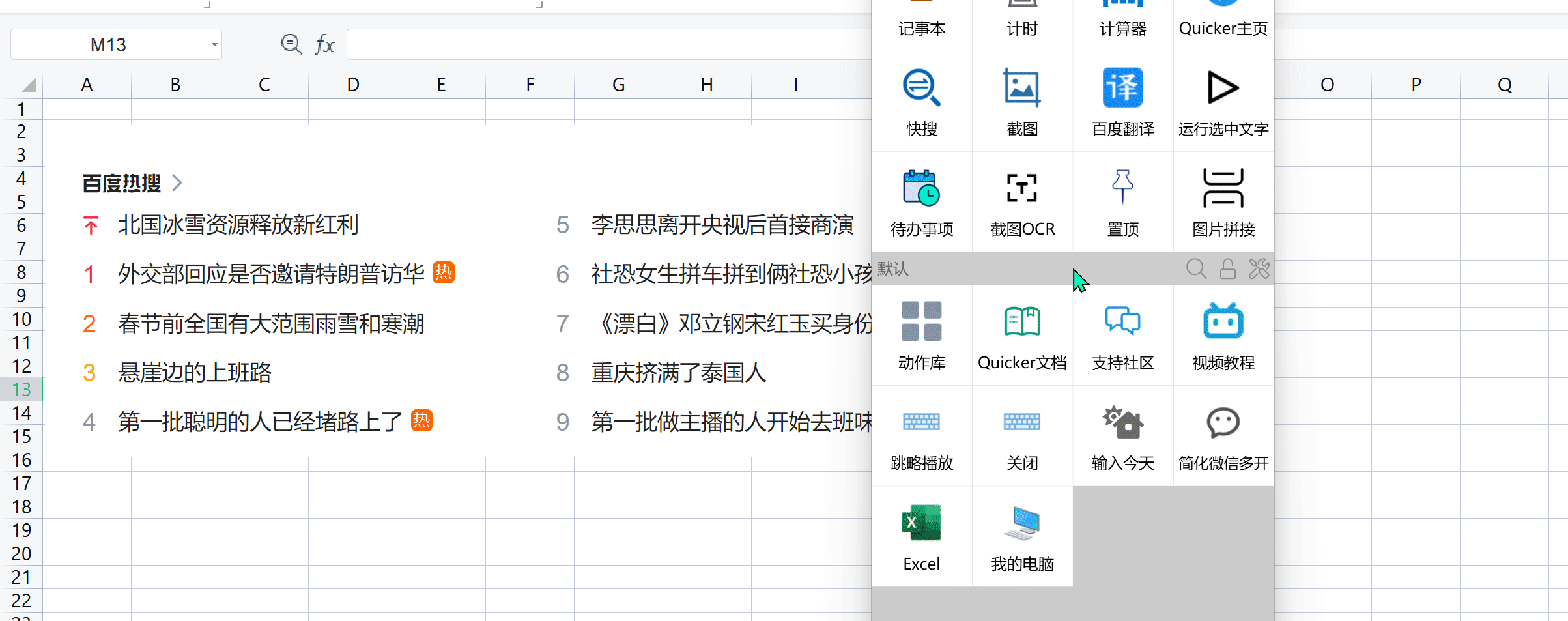This screenshot has width=1568, height=621.
Task: Open headline 第一批做主播的人
Action: point(732,422)
